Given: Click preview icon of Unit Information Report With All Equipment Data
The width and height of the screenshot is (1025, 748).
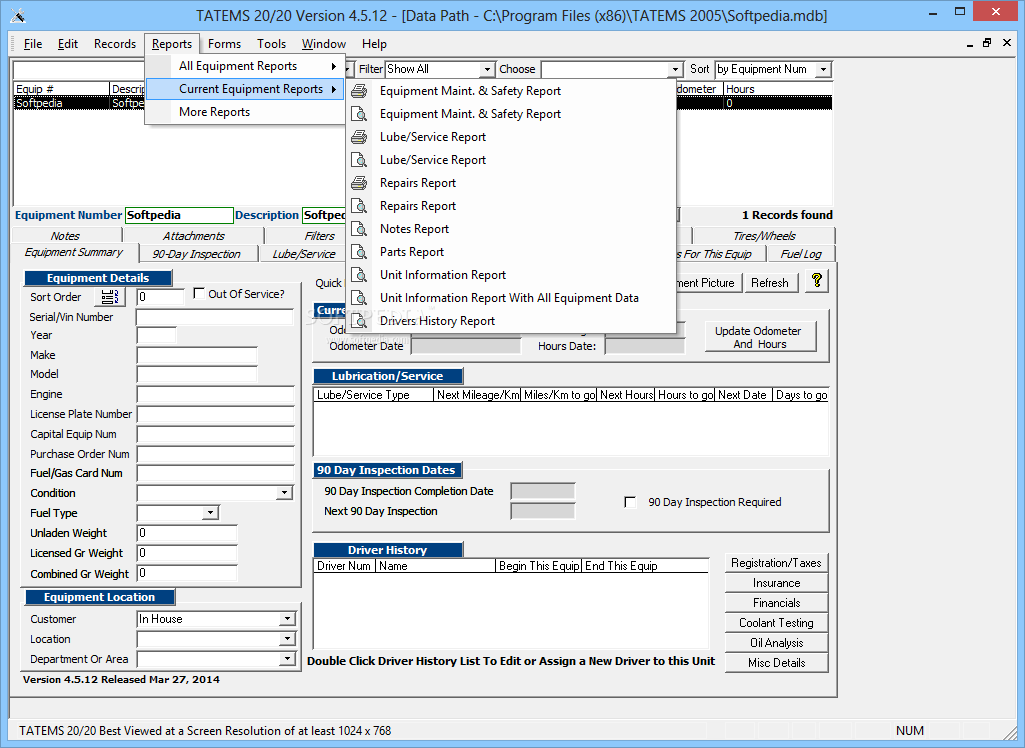Looking at the screenshot, I should point(359,298).
